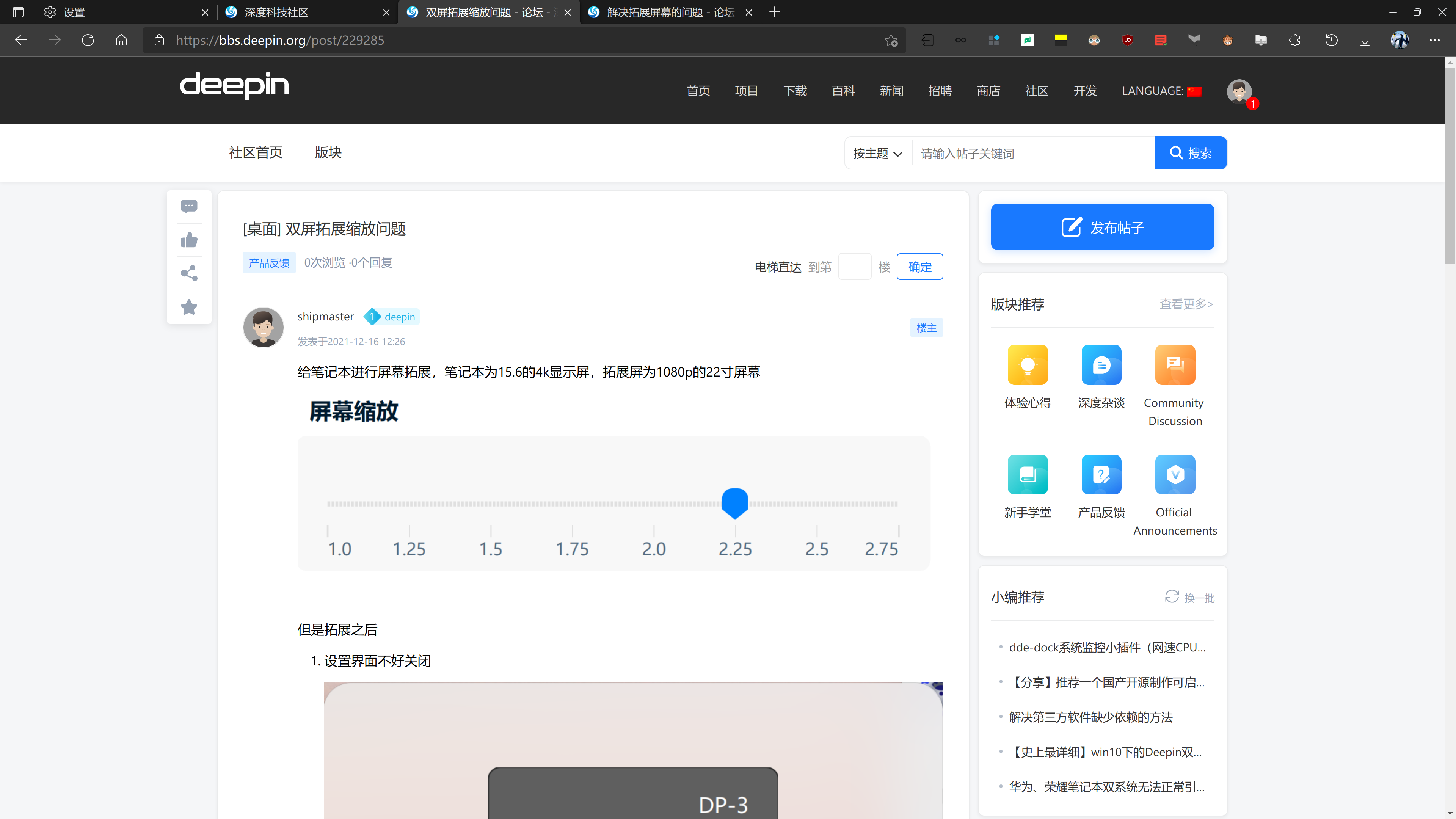Favorite the post with star icon

coord(189,307)
